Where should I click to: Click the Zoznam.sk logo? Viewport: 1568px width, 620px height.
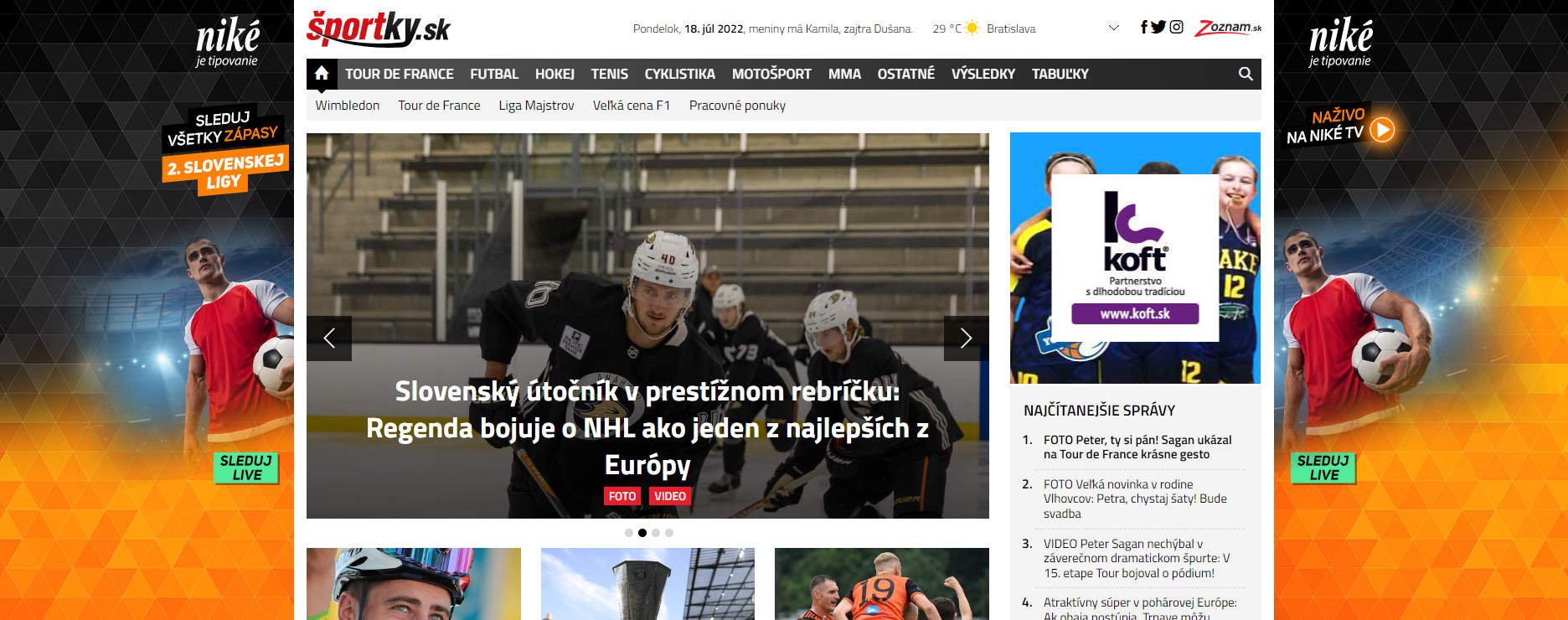point(1228,28)
